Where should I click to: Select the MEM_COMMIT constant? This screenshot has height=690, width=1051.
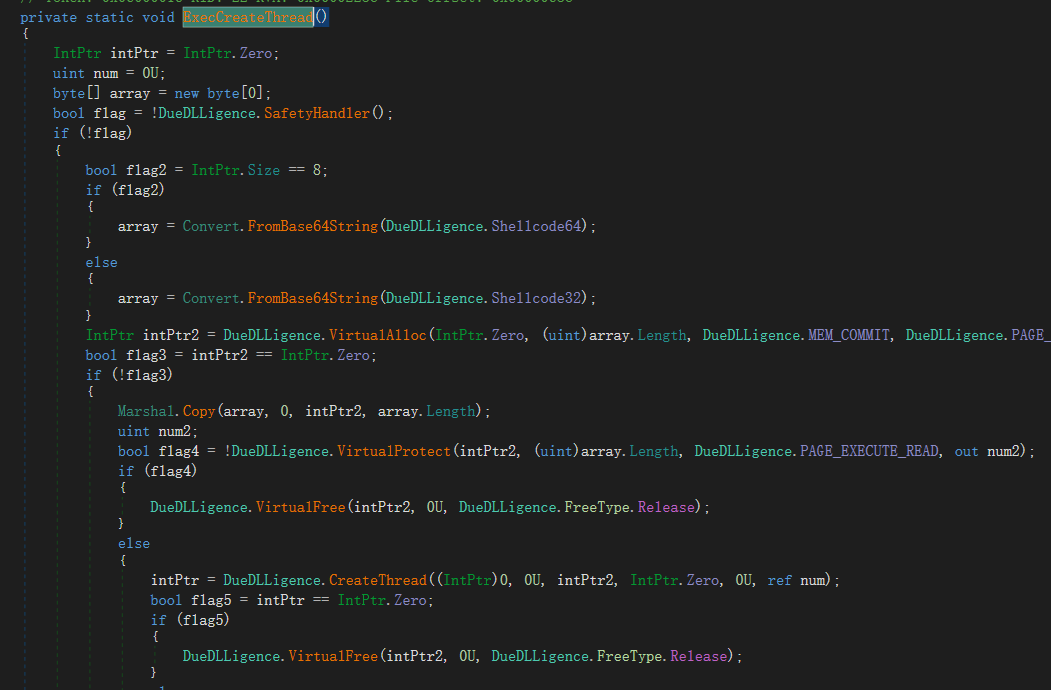tap(849, 335)
